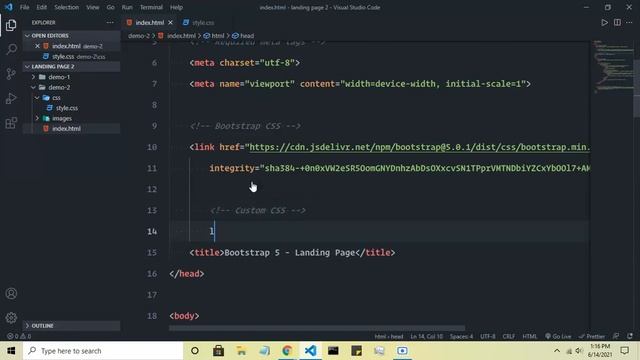
Task: Open the Bootstrap CDN link on line 10
Action: [x=419, y=147]
